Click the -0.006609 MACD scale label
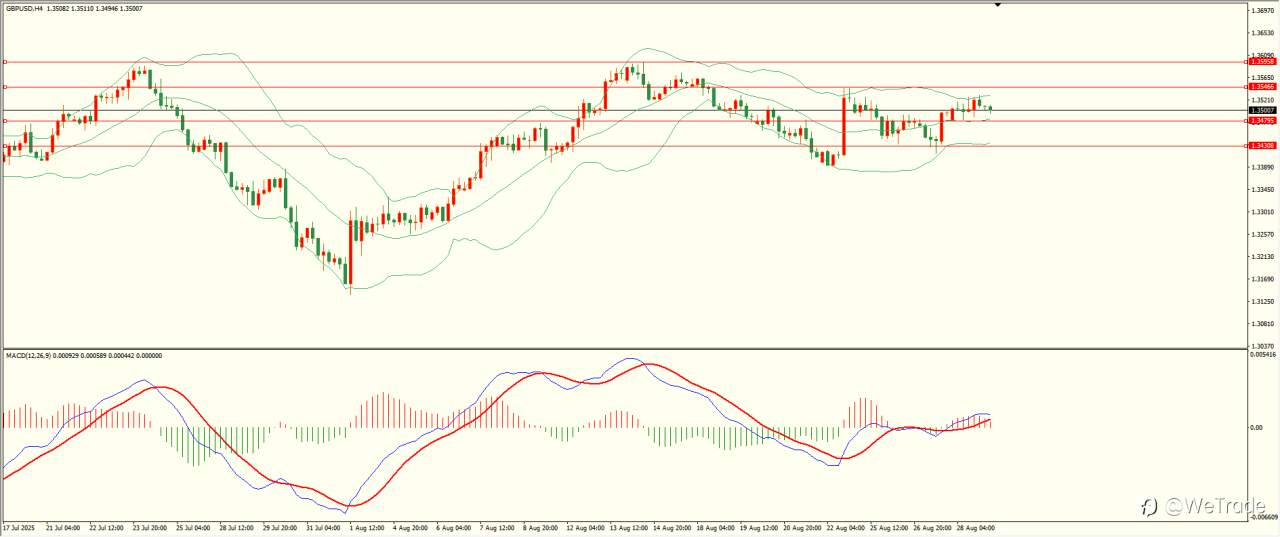1280x537 pixels. pos(1263,517)
